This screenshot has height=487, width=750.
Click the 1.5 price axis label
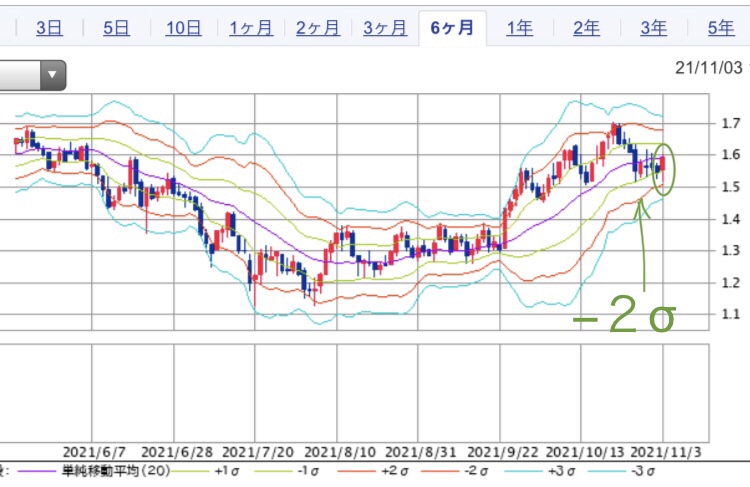click(730, 187)
